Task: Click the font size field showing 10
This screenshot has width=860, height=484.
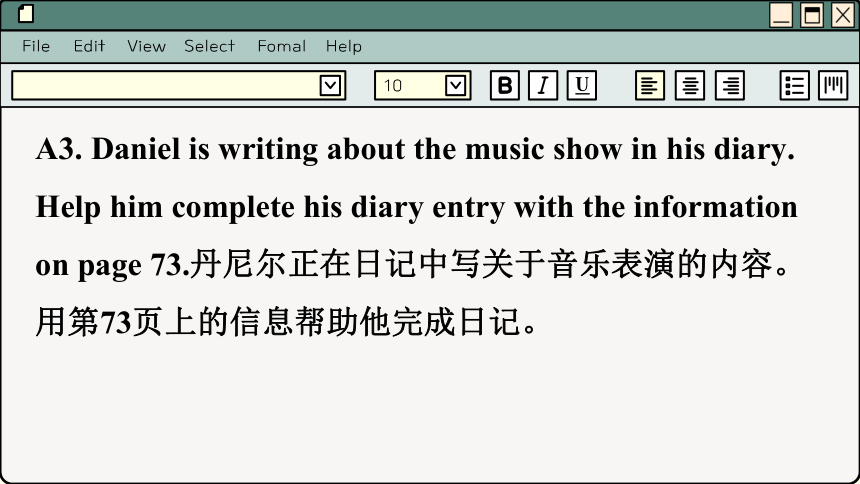Action: [x=422, y=86]
